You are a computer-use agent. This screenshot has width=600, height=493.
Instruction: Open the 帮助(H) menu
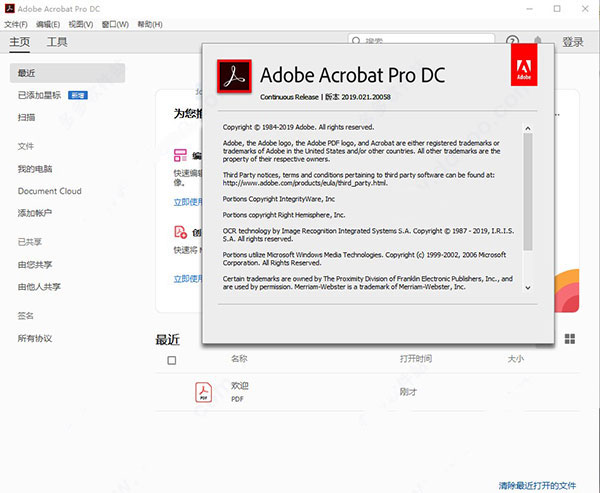click(150, 24)
